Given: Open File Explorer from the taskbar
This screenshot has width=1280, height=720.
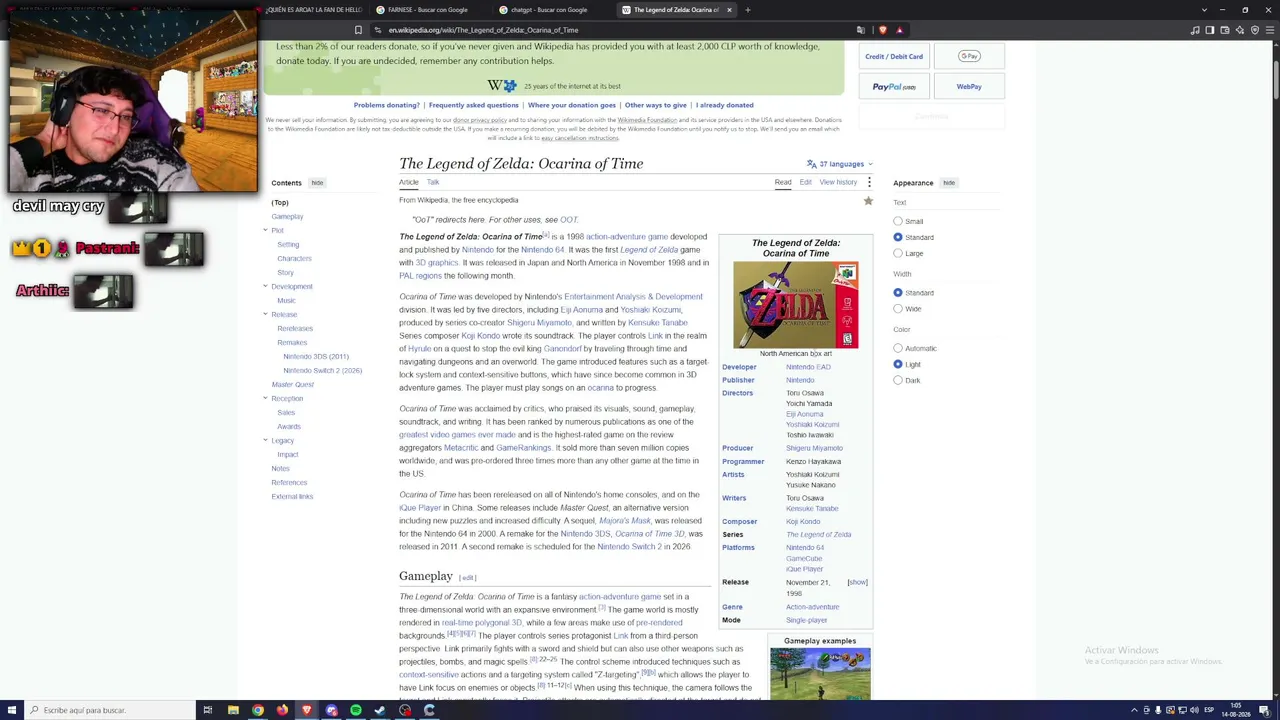Looking at the screenshot, I should [233, 710].
